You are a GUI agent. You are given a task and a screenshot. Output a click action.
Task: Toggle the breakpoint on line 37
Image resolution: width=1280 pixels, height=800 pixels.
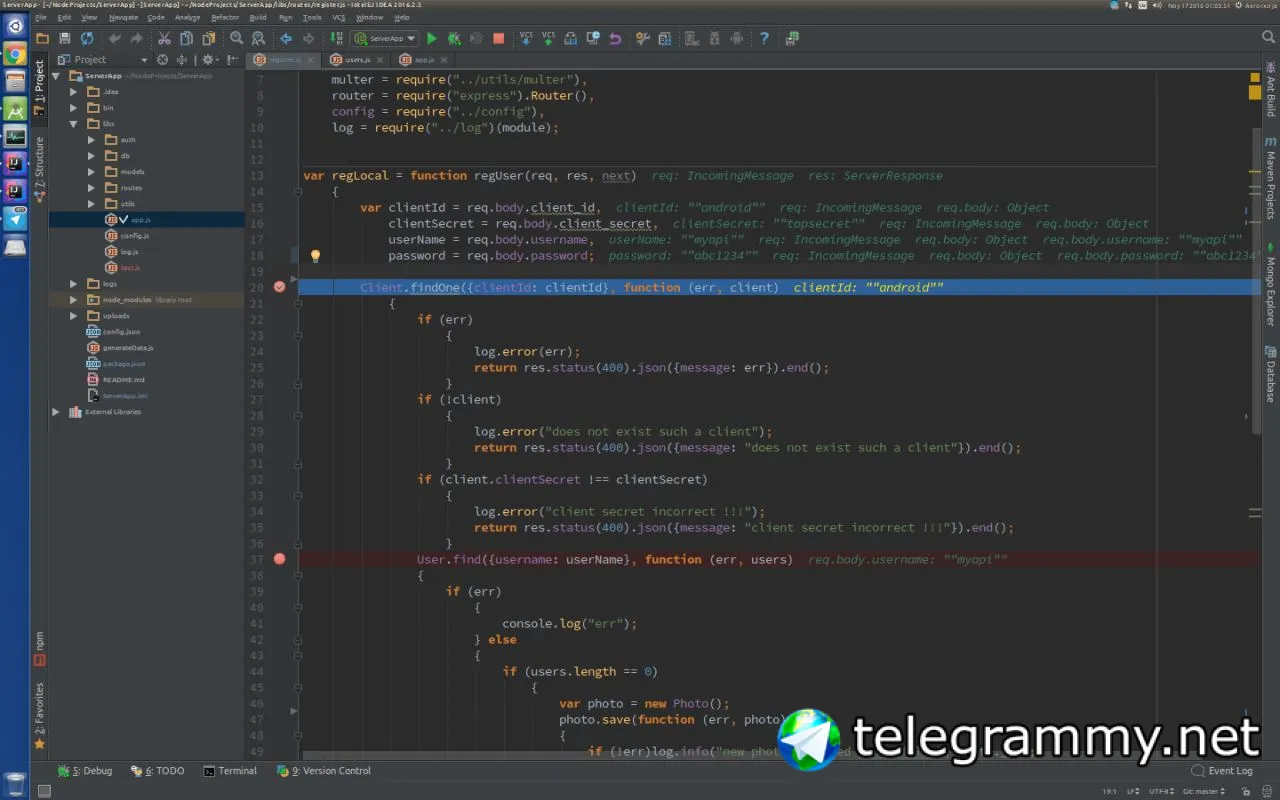point(280,559)
